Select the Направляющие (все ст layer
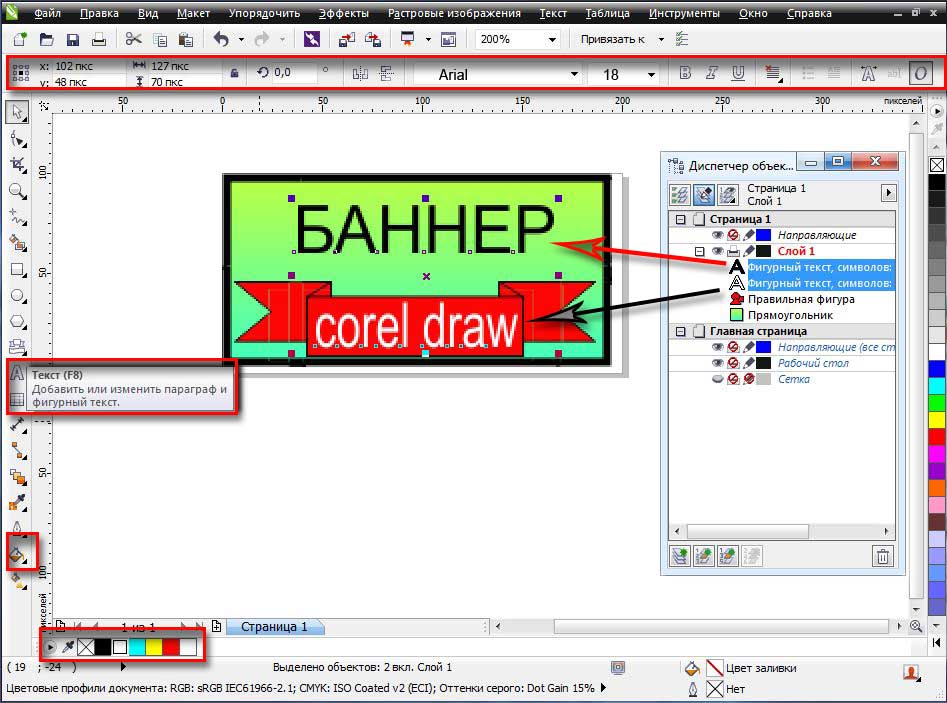Viewport: 947px width, 703px height. pyautogui.click(x=836, y=347)
